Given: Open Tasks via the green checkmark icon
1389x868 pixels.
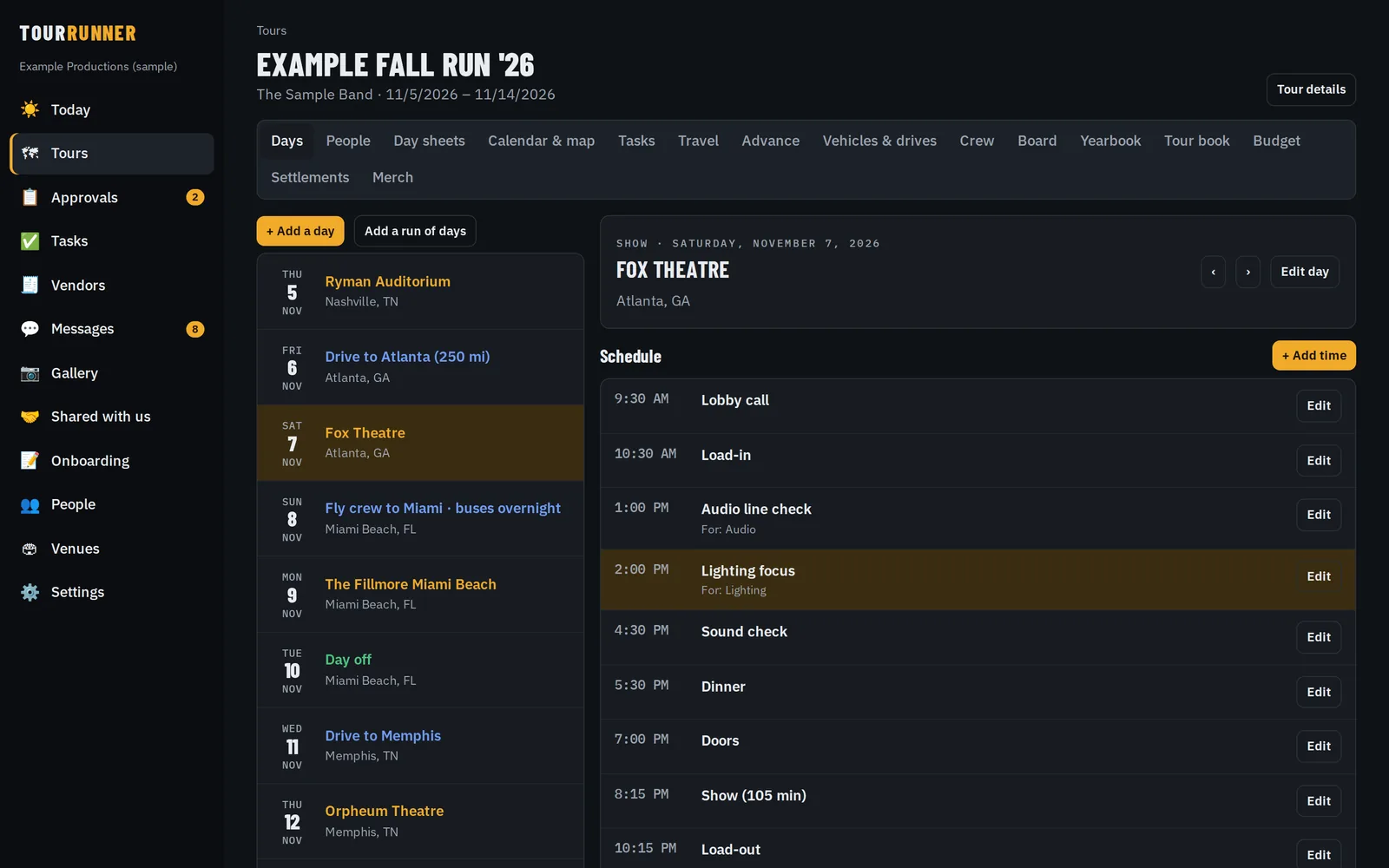Looking at the screenshot, I should pyautogui.click(x=30, y=241).
